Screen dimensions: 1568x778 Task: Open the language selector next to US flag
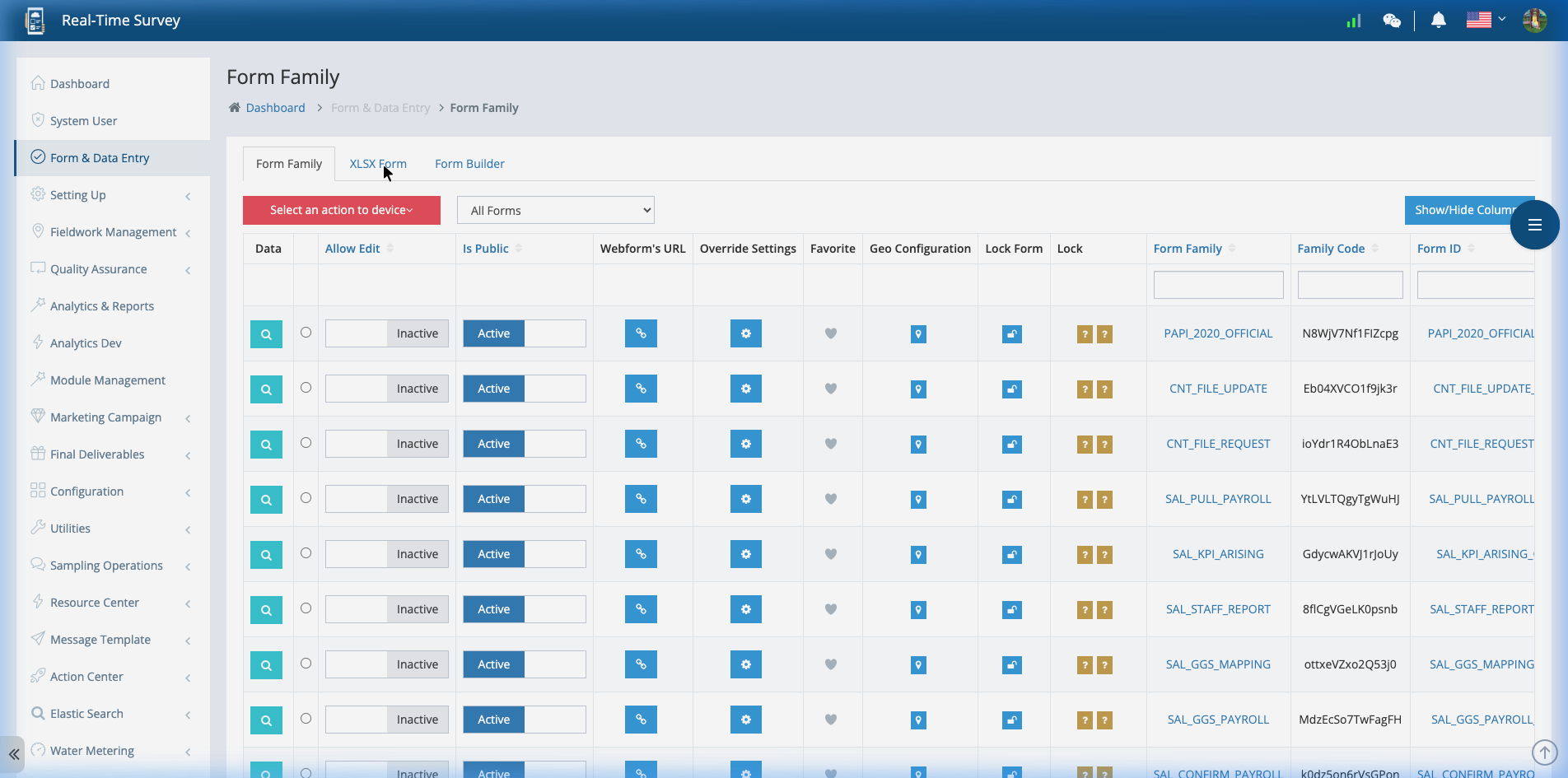tap(1500, 19)
